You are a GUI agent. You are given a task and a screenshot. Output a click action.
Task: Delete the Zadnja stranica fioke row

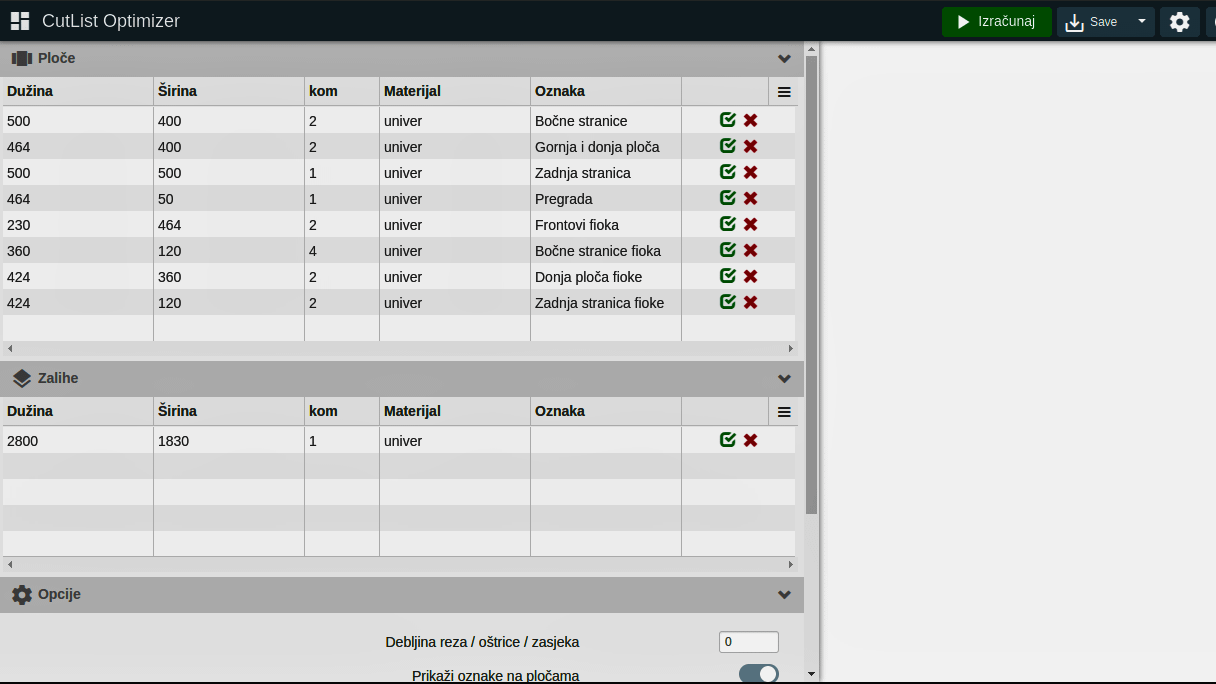pyautogui.click(x=750, y=303)
